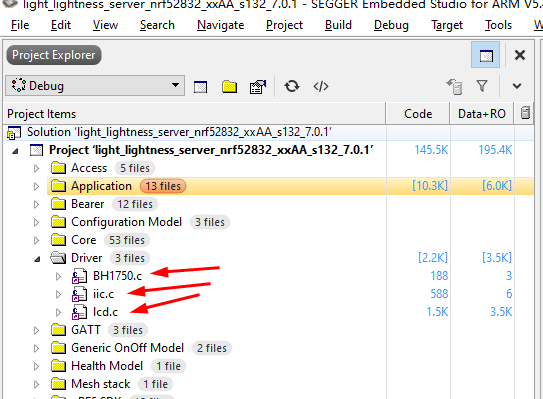Open the Build menu
Viewport: 543px width, 399px height.
click(338, 25)
